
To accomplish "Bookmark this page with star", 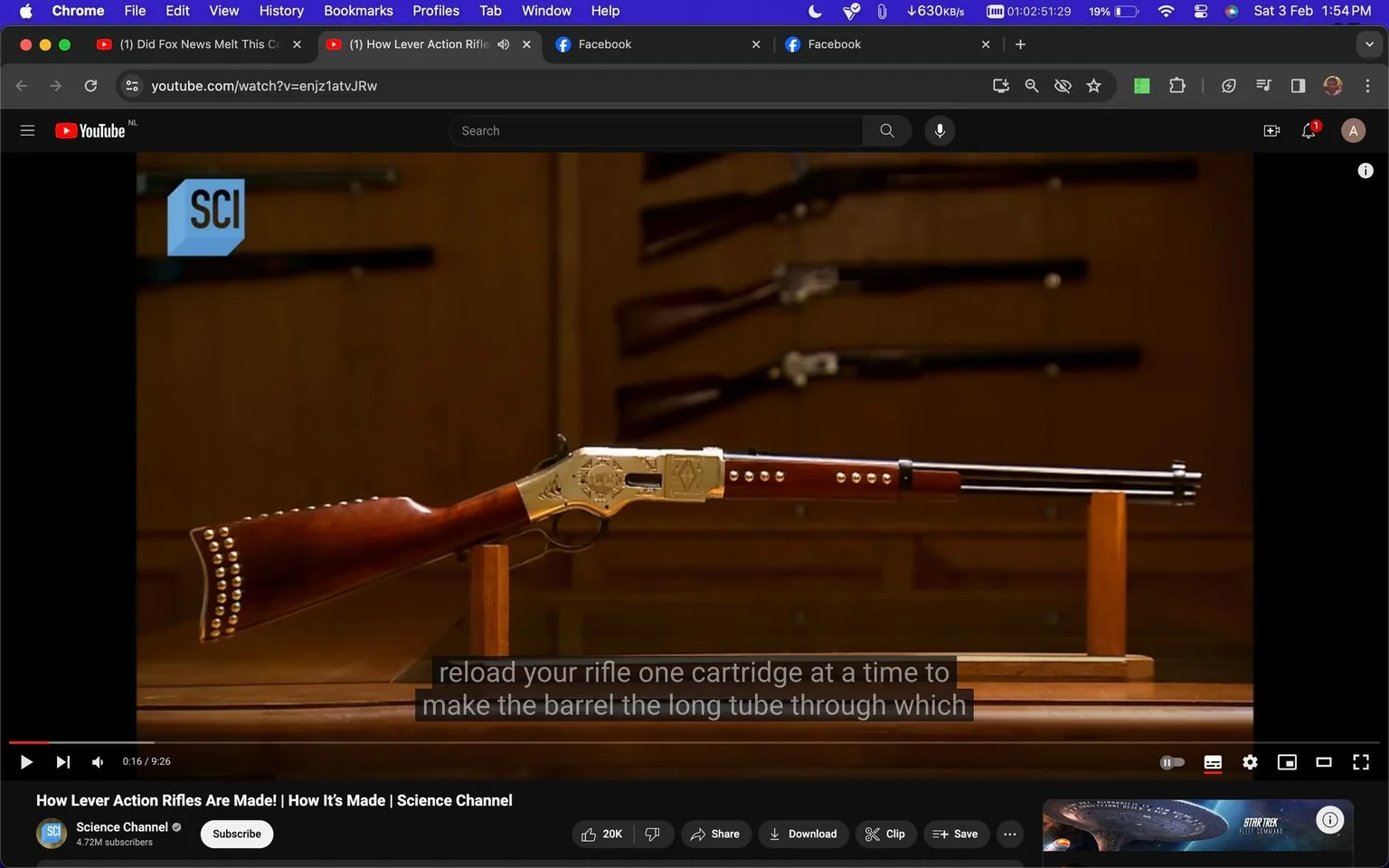I will (x=1093, y=86).
